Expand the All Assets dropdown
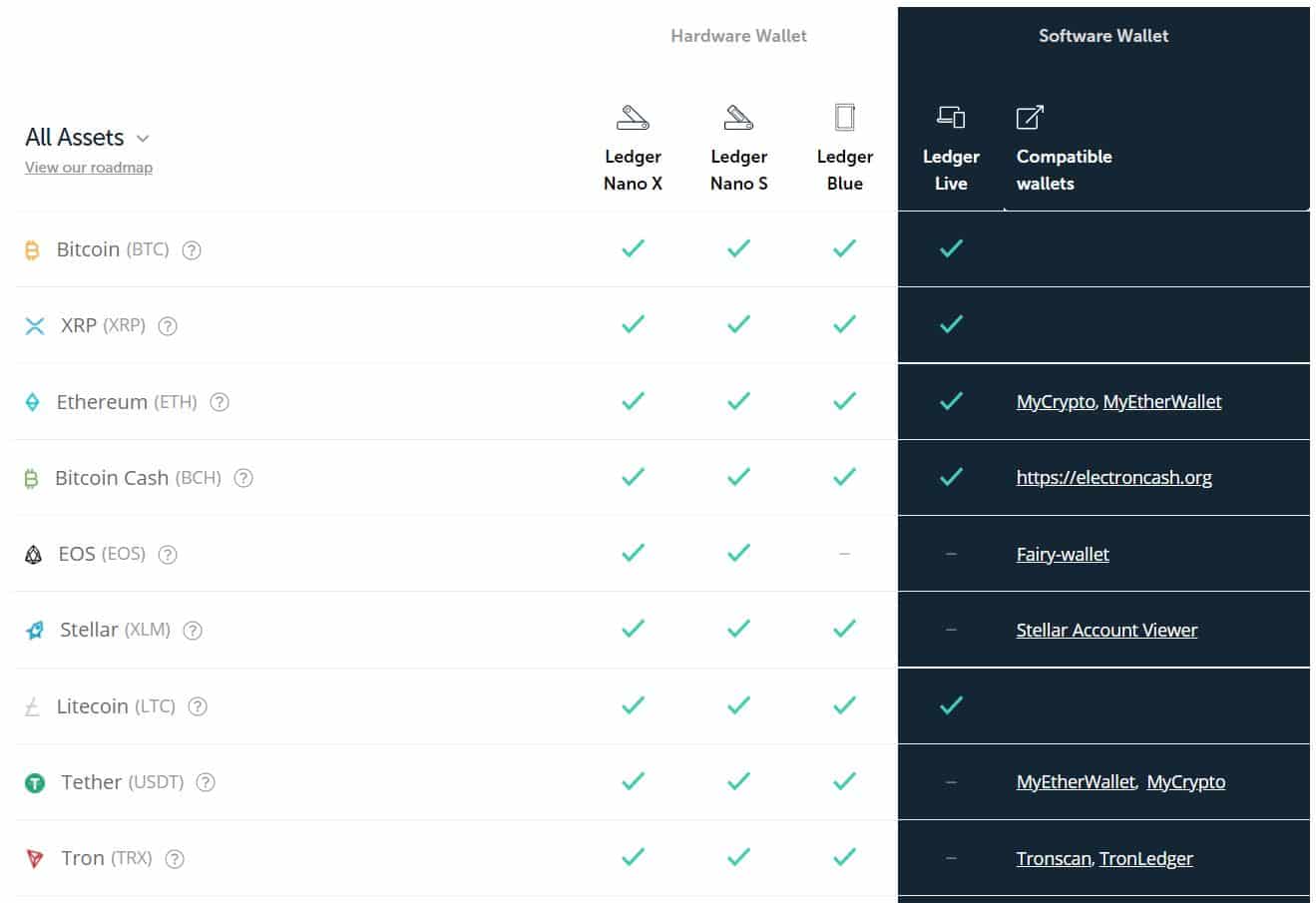 (87, 138)
